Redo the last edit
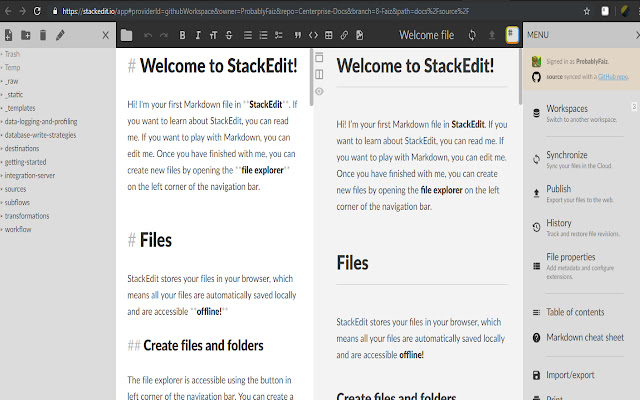Screen dimensions: 640x400 point(164,35)
